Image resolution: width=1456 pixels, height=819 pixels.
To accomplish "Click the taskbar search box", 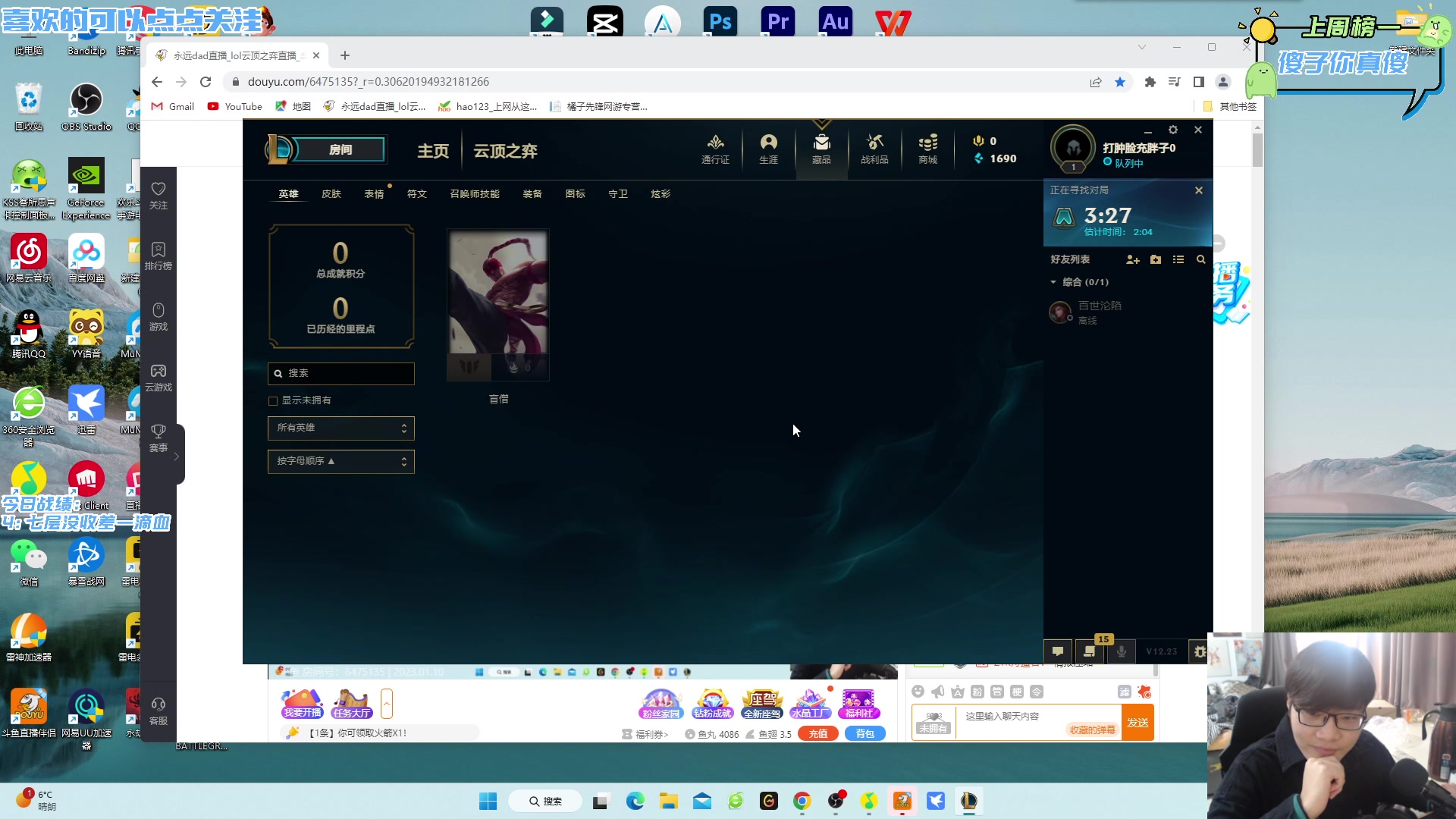I will 545,802.
